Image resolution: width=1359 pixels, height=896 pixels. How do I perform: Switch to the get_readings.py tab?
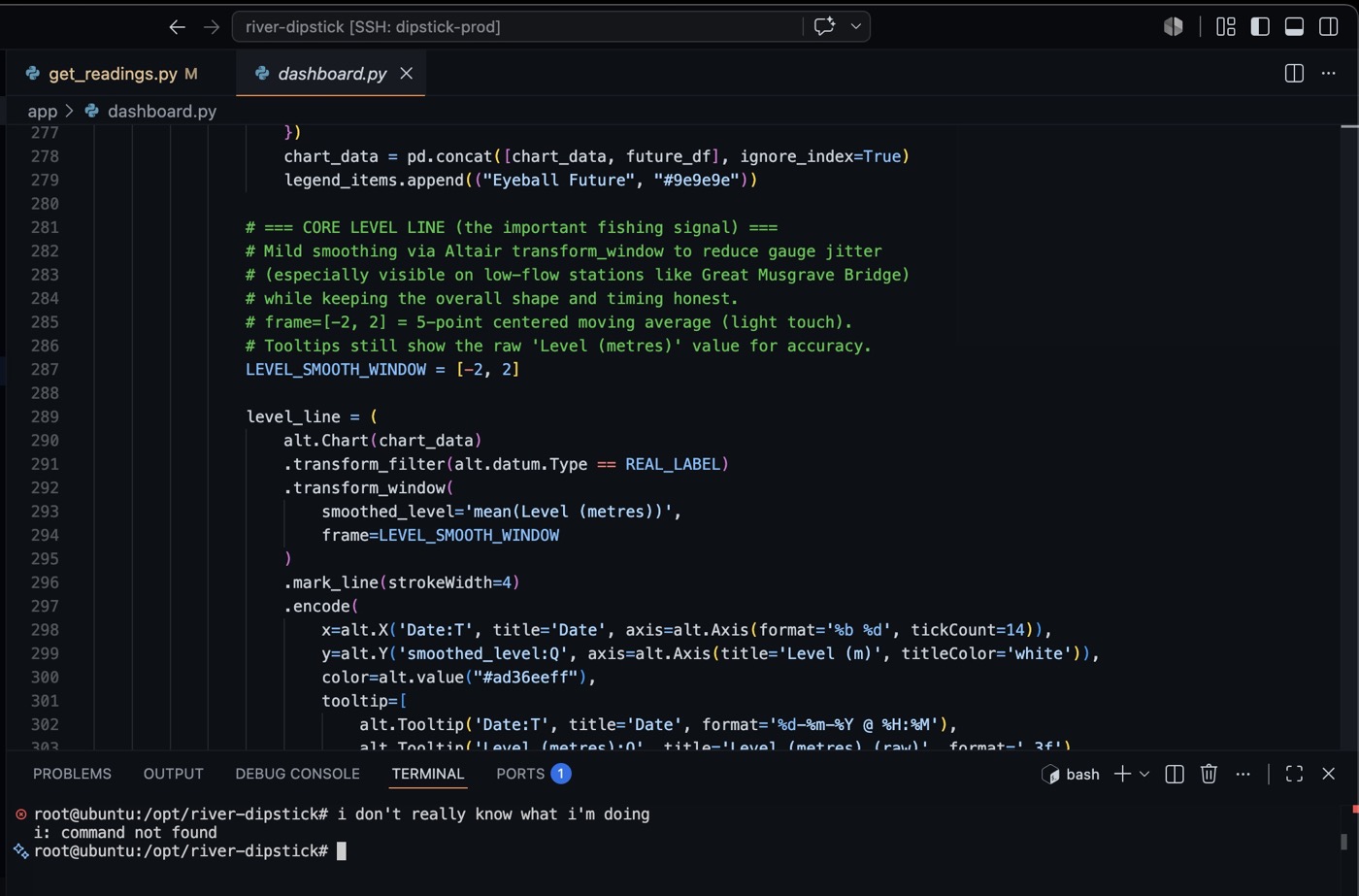pos(114,74)
